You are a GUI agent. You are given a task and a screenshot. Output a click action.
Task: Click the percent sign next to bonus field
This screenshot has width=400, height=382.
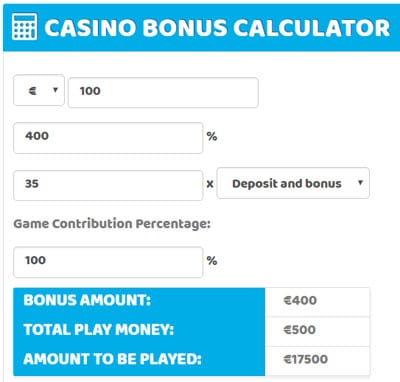[x=212, y=136]
